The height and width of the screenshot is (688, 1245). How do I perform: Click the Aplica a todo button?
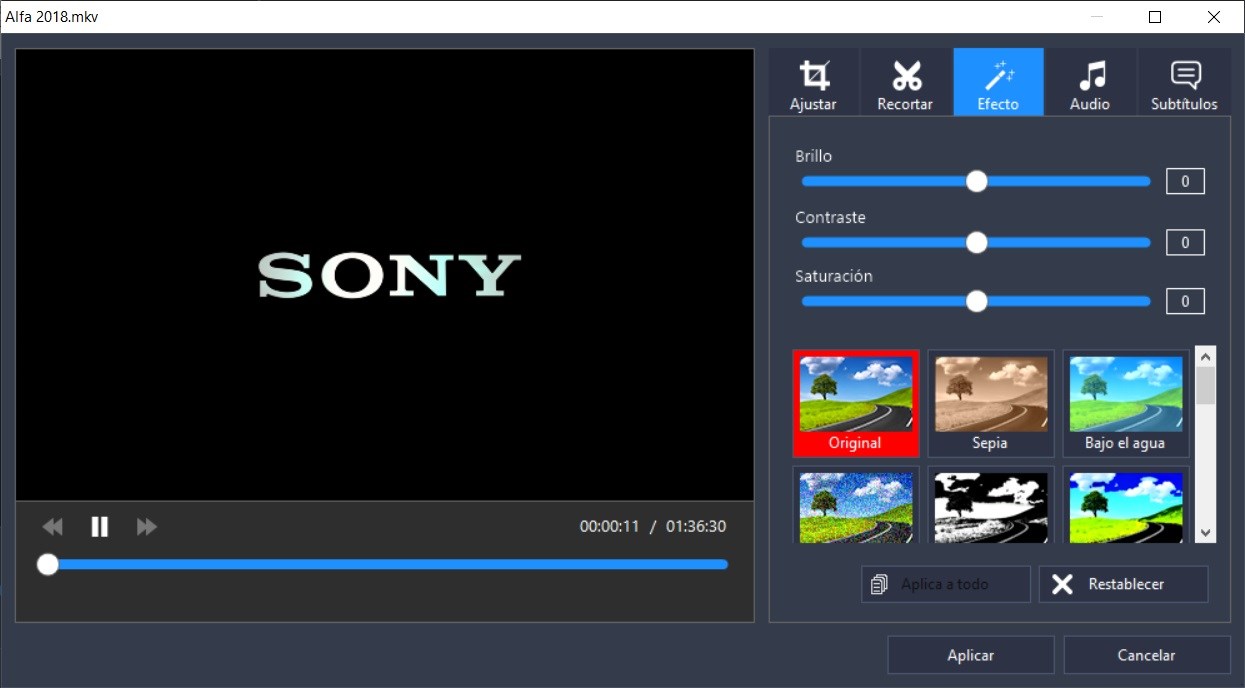[x=946, y=584]
